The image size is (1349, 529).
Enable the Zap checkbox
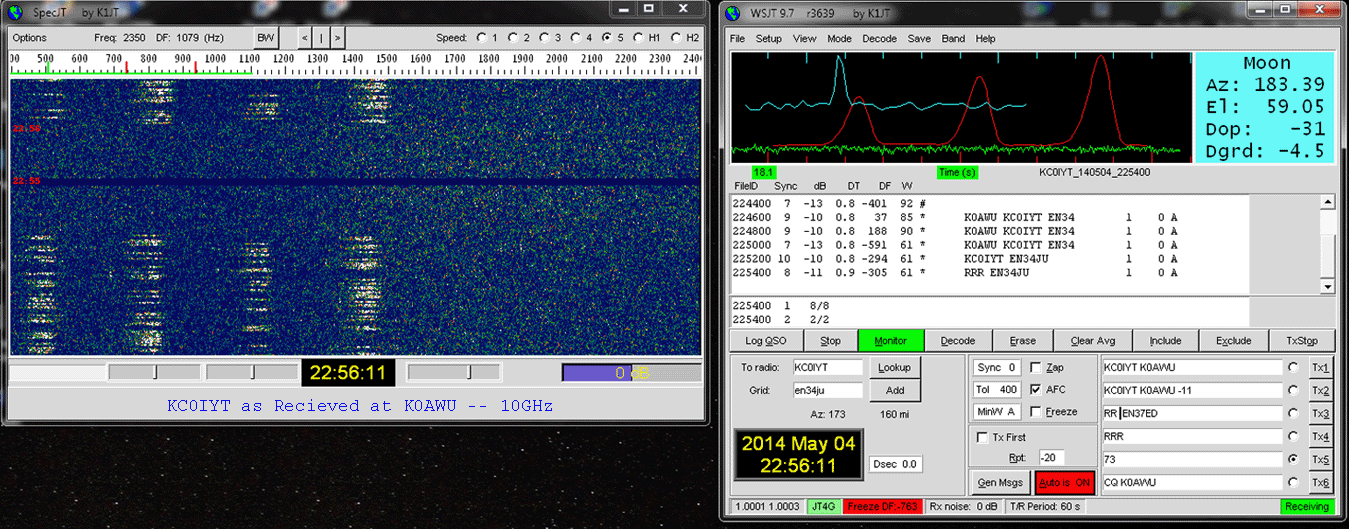pos(1036,368)
